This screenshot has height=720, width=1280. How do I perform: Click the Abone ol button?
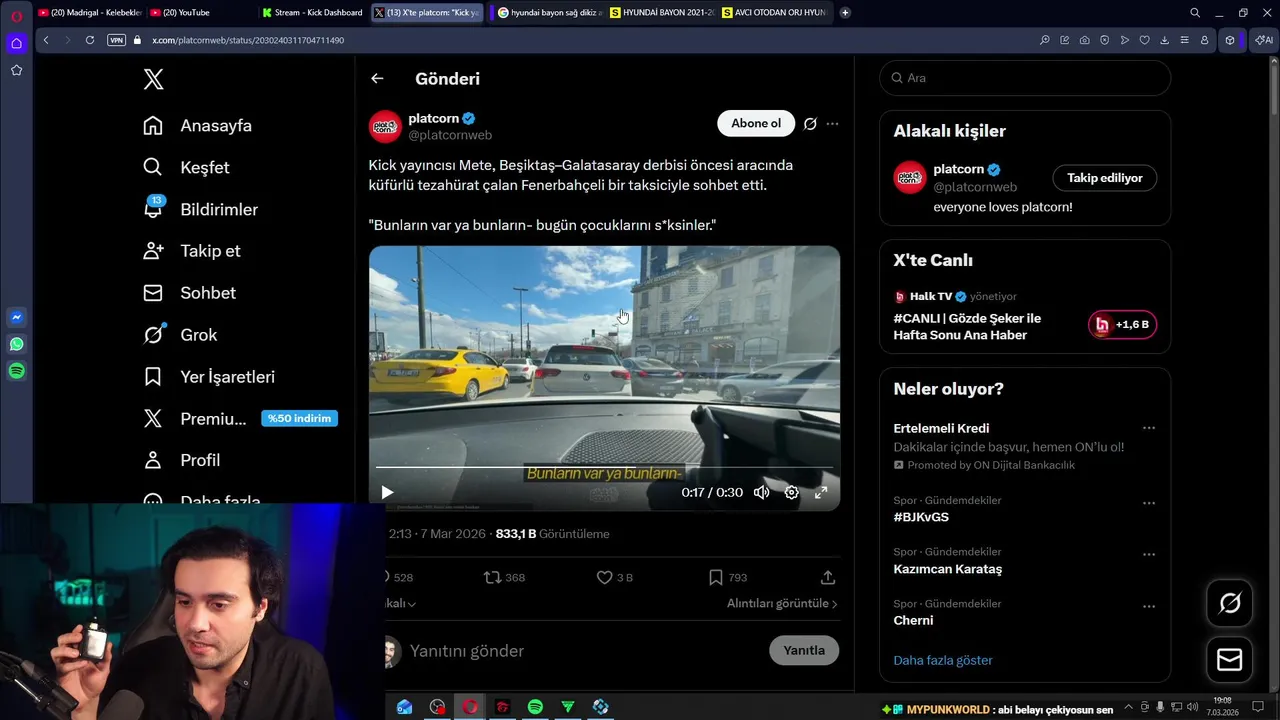(x=756, y=123)
